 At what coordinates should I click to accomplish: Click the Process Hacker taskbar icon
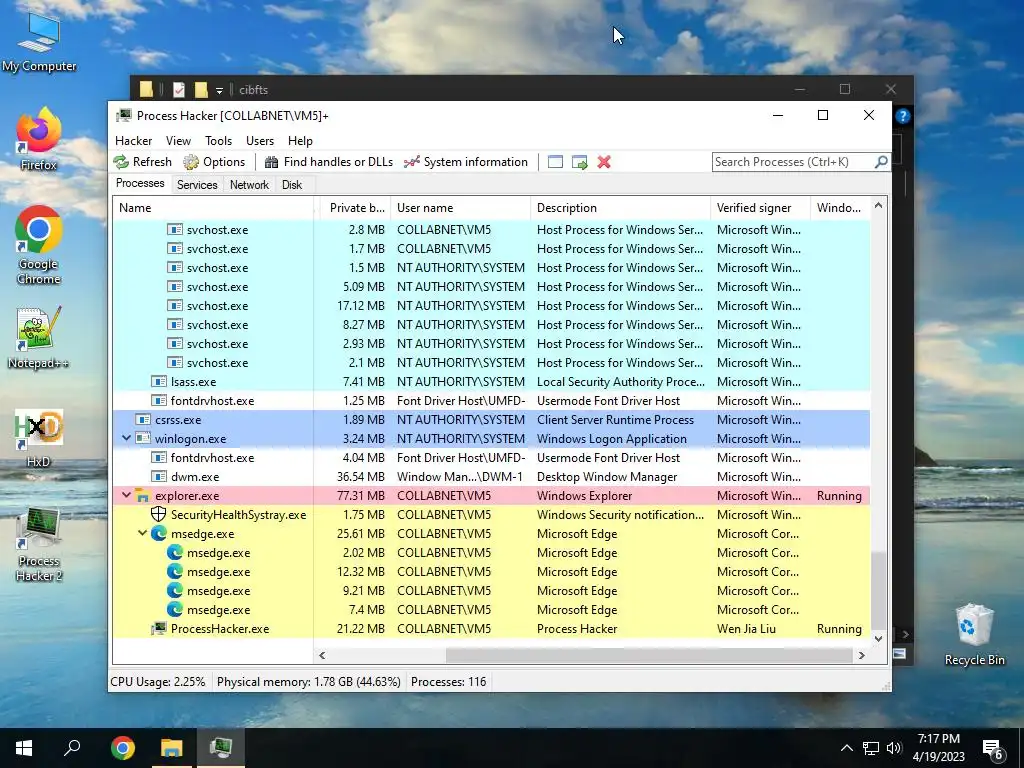pyautogui.click(x=221, y=748)
